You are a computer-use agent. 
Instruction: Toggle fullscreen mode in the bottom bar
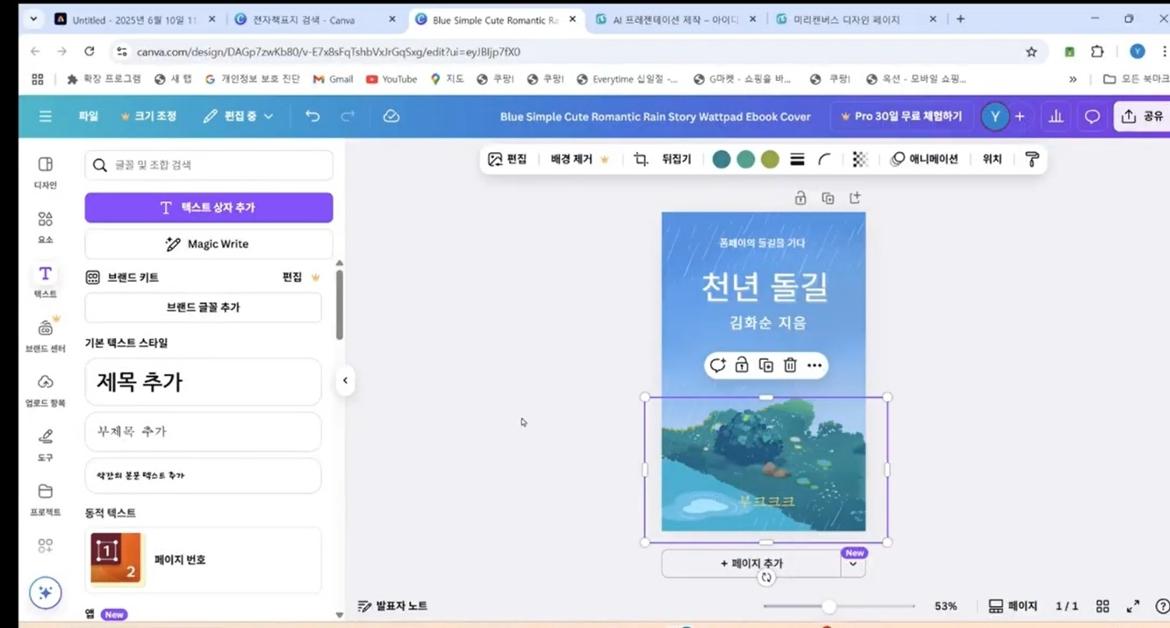1133,606
